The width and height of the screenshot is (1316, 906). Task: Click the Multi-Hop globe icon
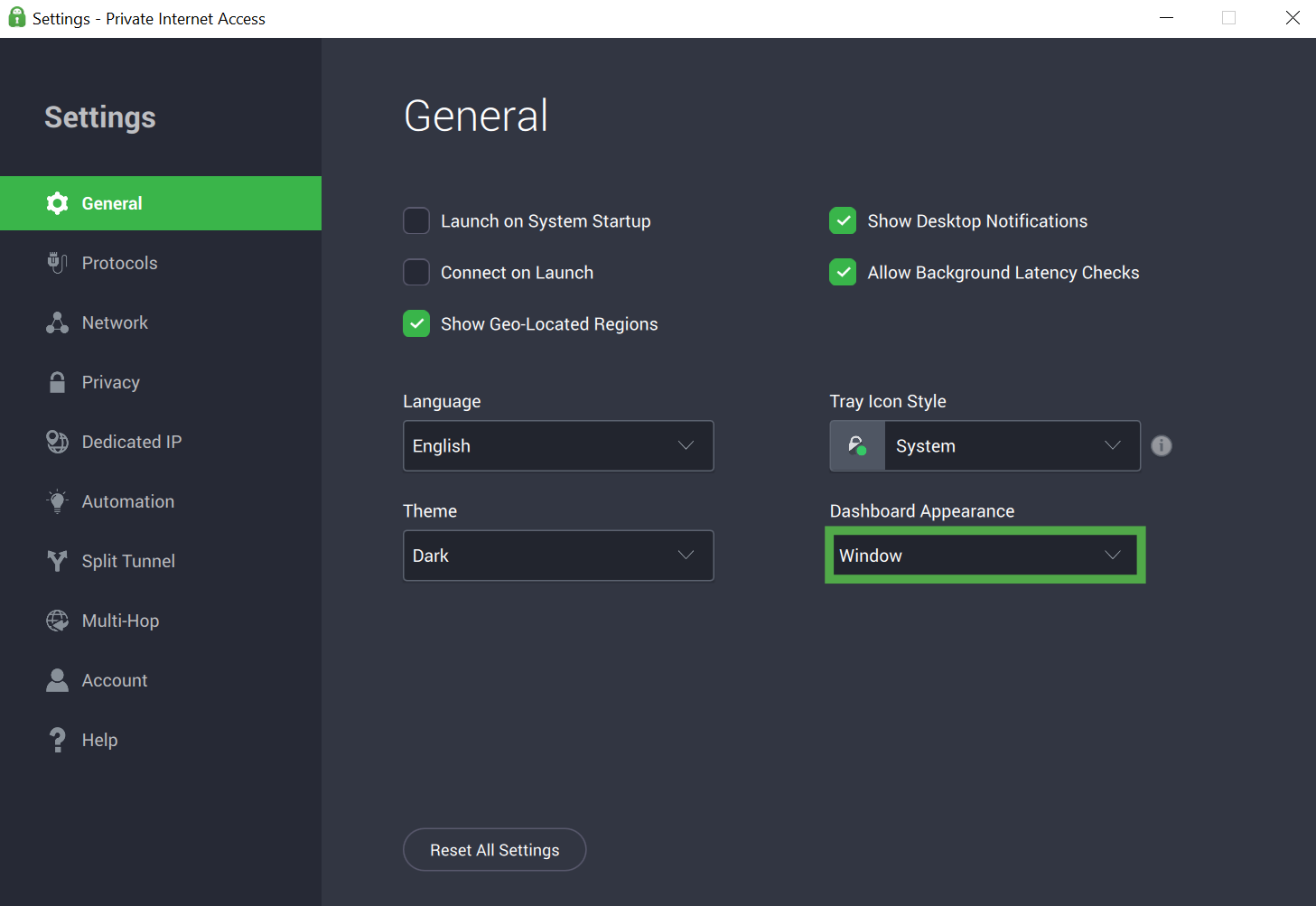coord(57,621)
